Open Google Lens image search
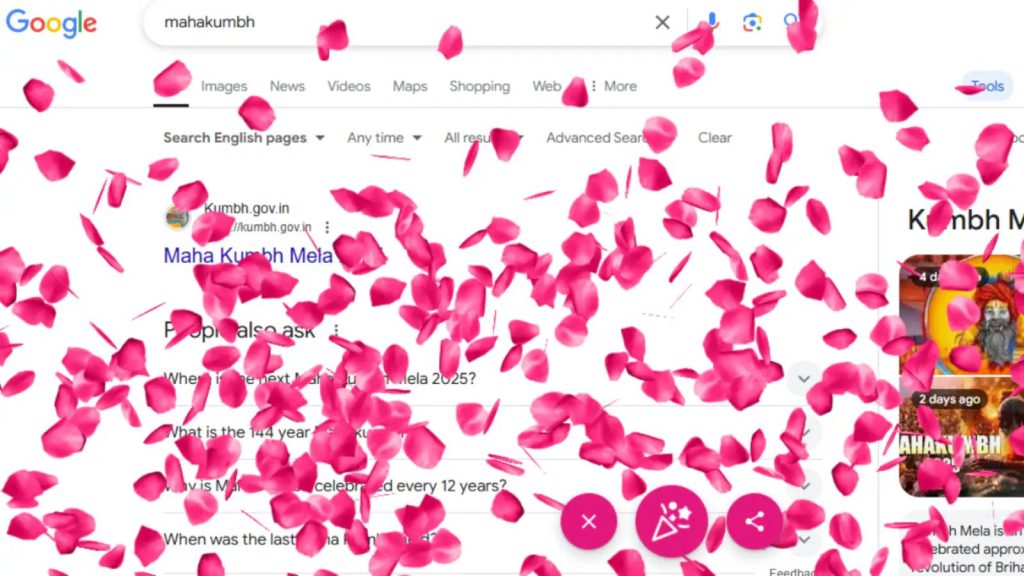Image resolution: width=1024 pixels, height=576 pixels. pyautogui.click(x=752, y=22)
